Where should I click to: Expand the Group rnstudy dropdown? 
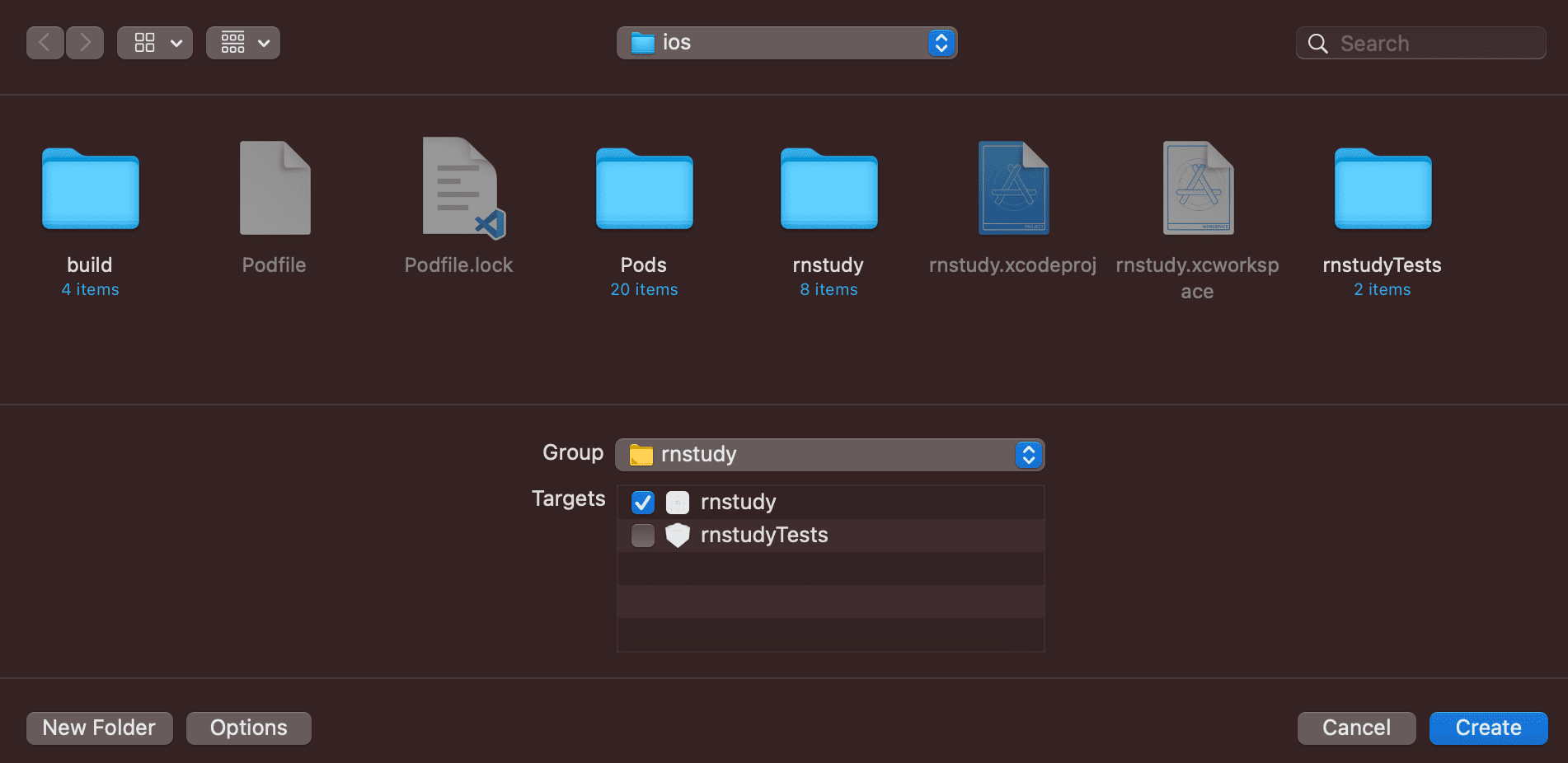click(829, 455)
